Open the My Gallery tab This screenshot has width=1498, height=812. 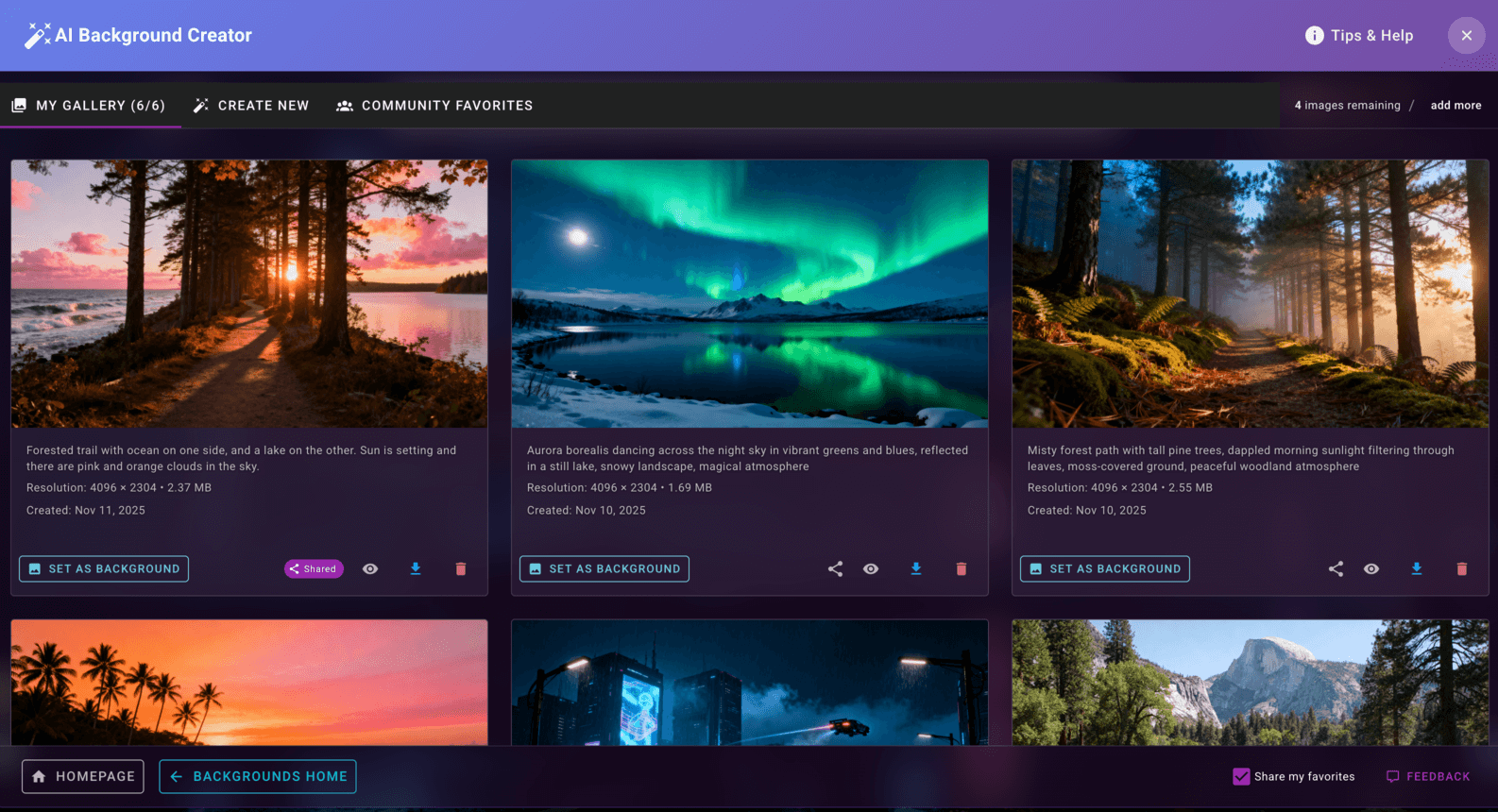(89, 106)
